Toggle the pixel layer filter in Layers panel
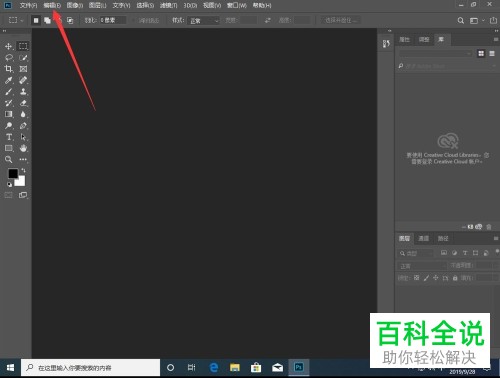The image size is (500, 378). (444, 253)
